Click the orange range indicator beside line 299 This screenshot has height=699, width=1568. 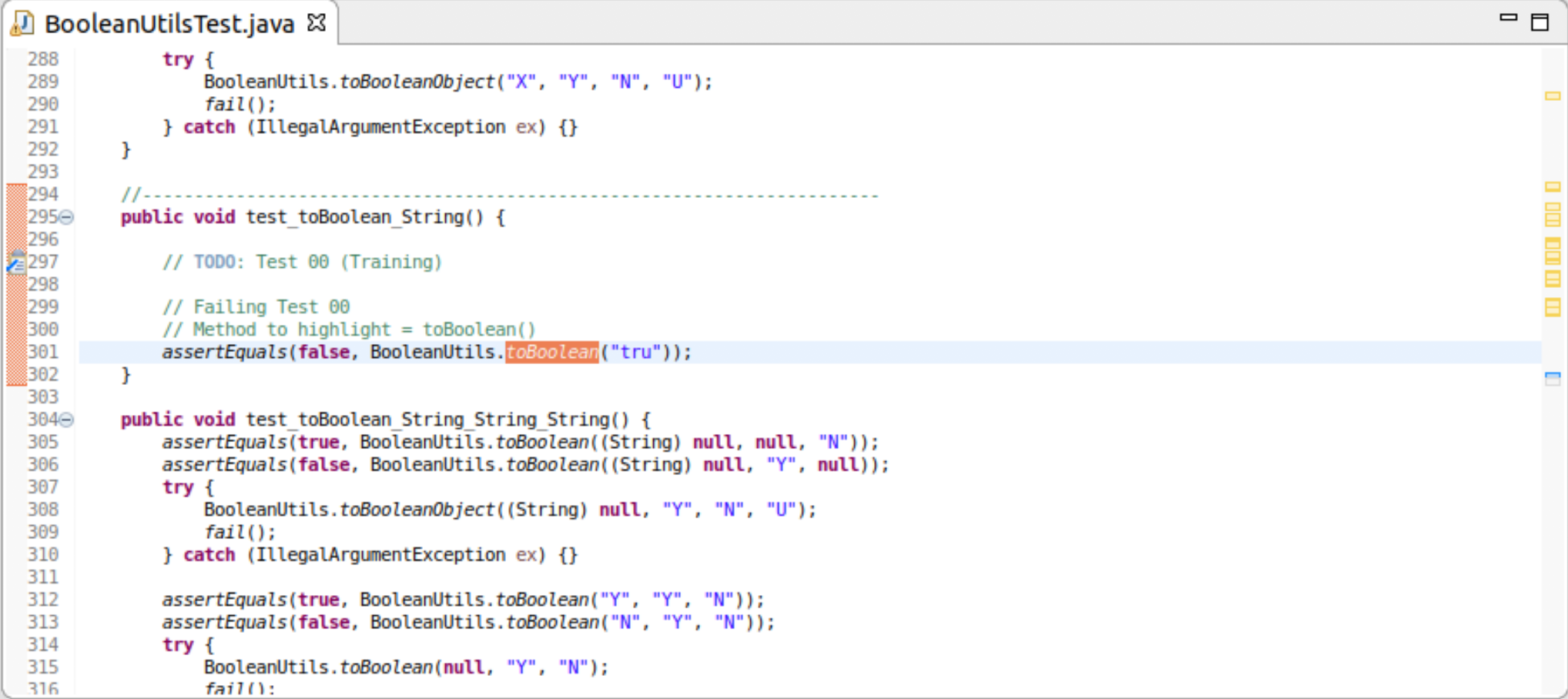point(16,307)
